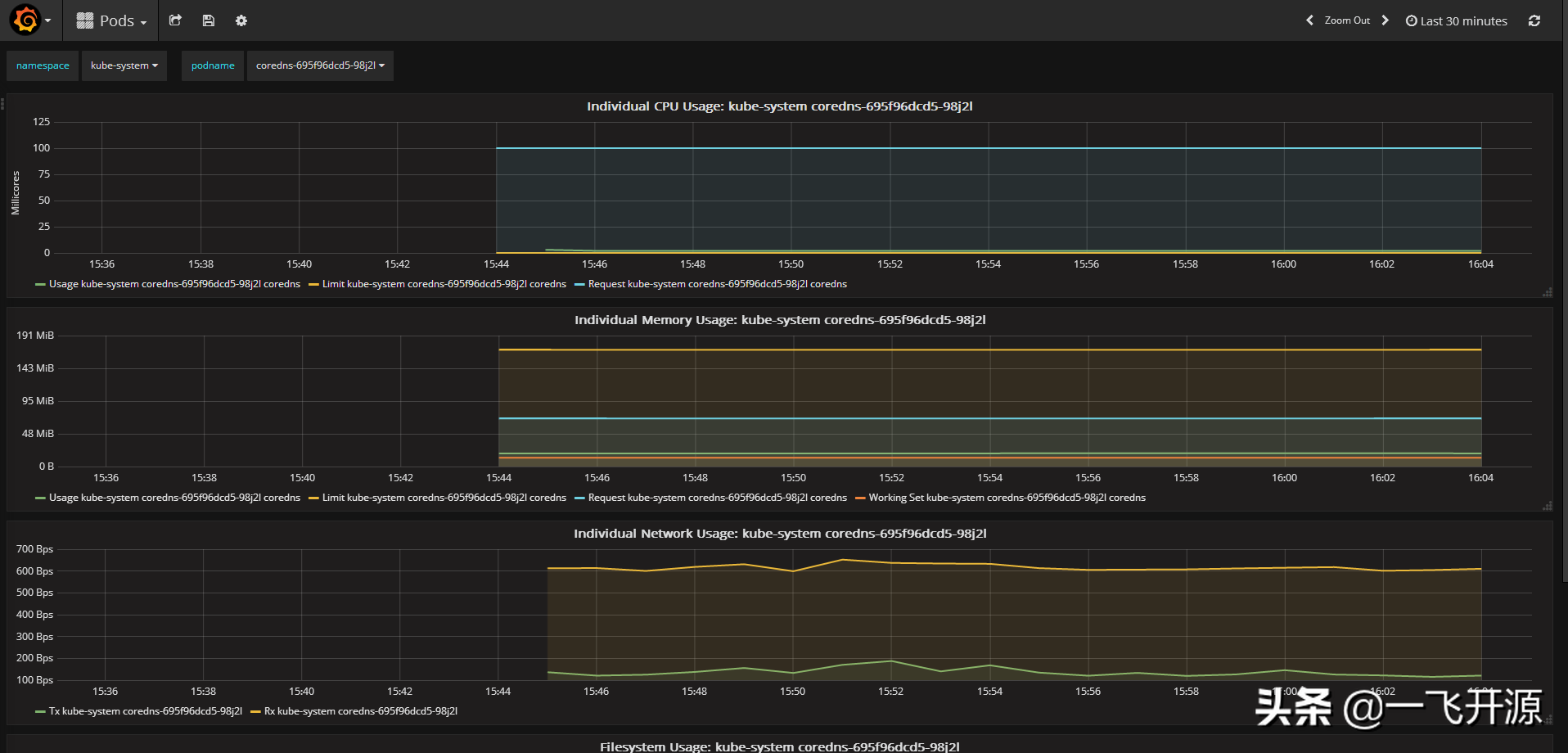Shift time range forward with the right arrow
1568x753 pixels.
pos(1386,20)
